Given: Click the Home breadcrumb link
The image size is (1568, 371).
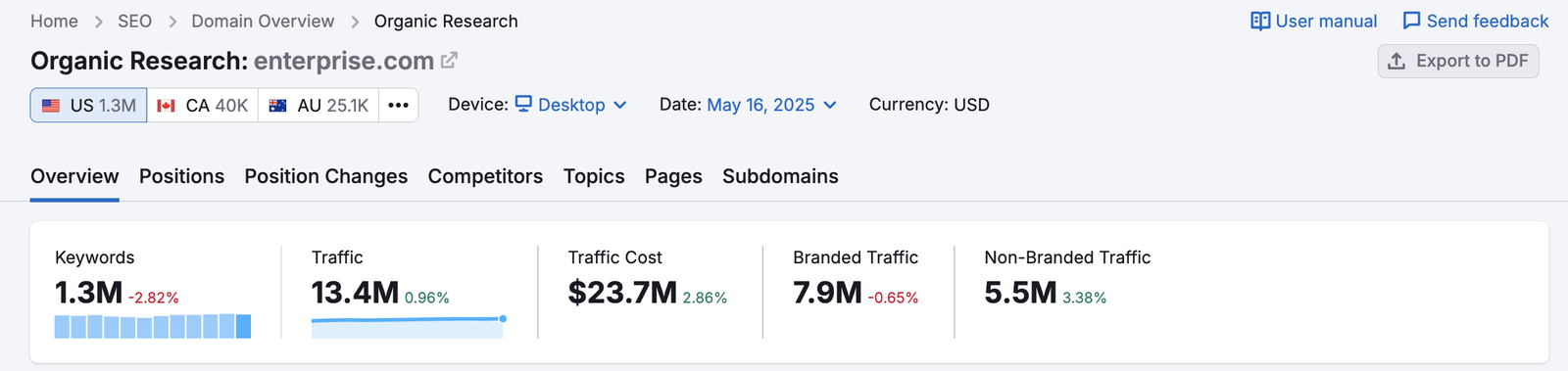Looking at the screenshot, I should point(54,22).
